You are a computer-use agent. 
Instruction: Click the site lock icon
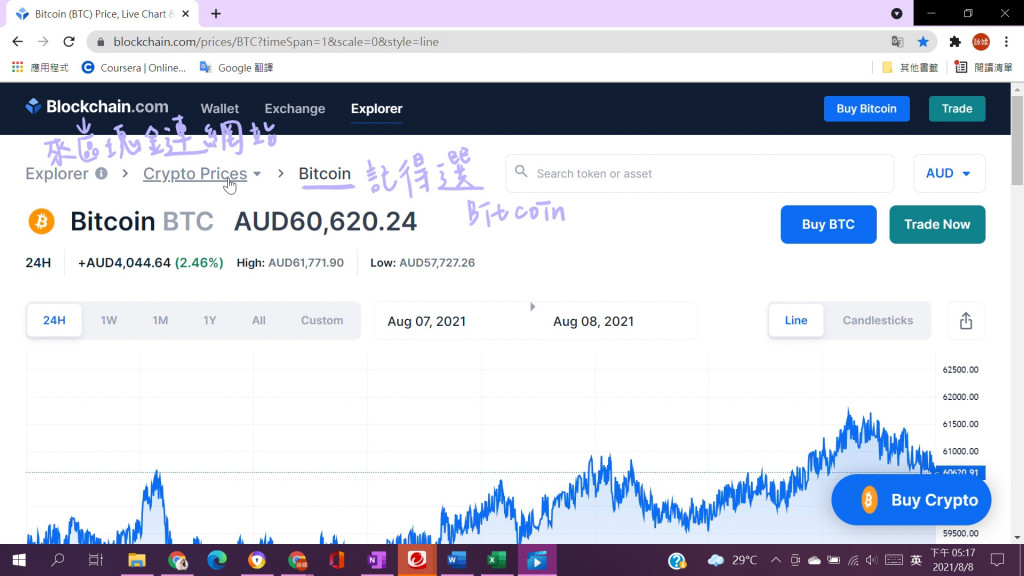[x=100, y=42]
